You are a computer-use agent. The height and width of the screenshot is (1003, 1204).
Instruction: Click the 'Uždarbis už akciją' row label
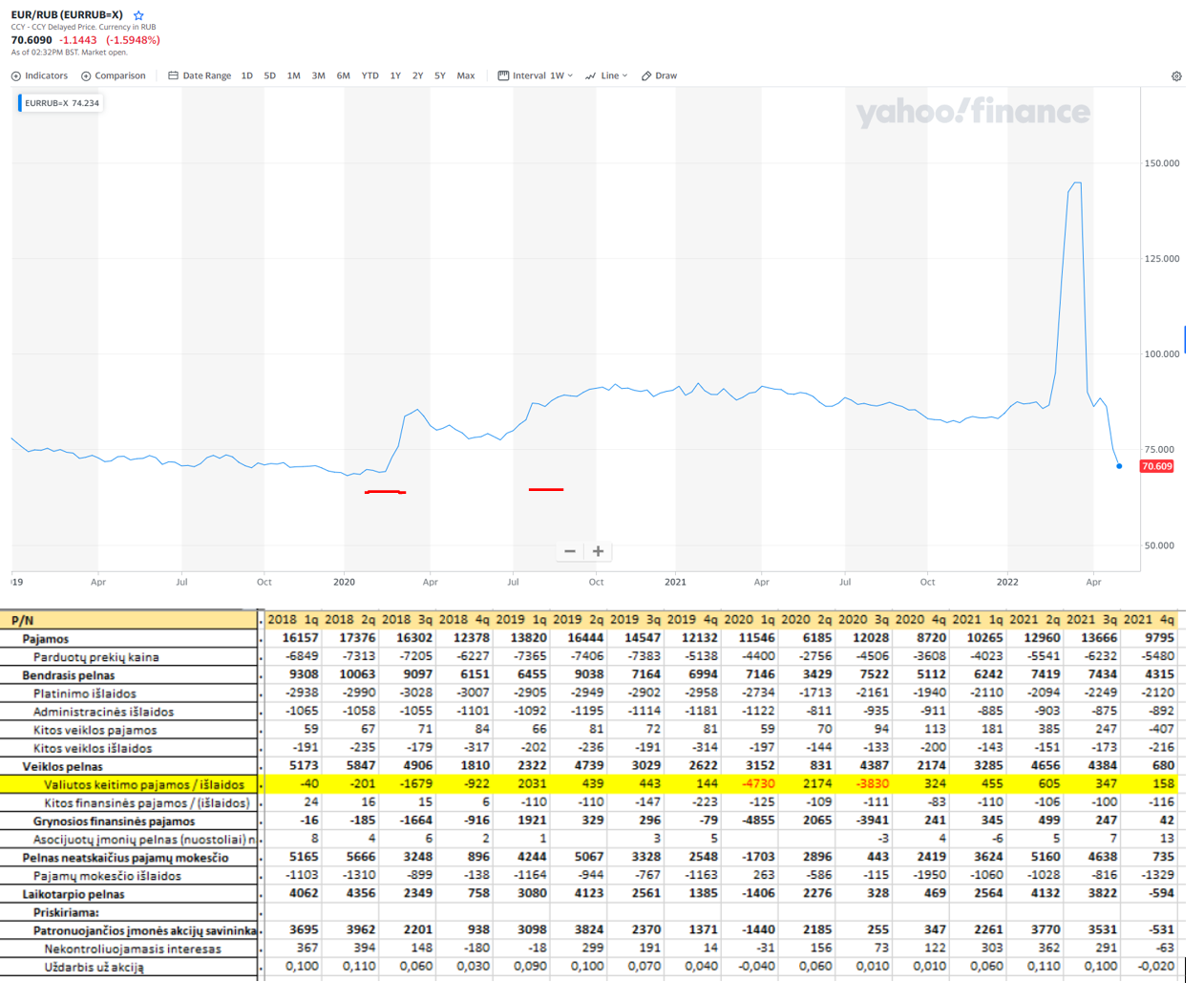94,967
